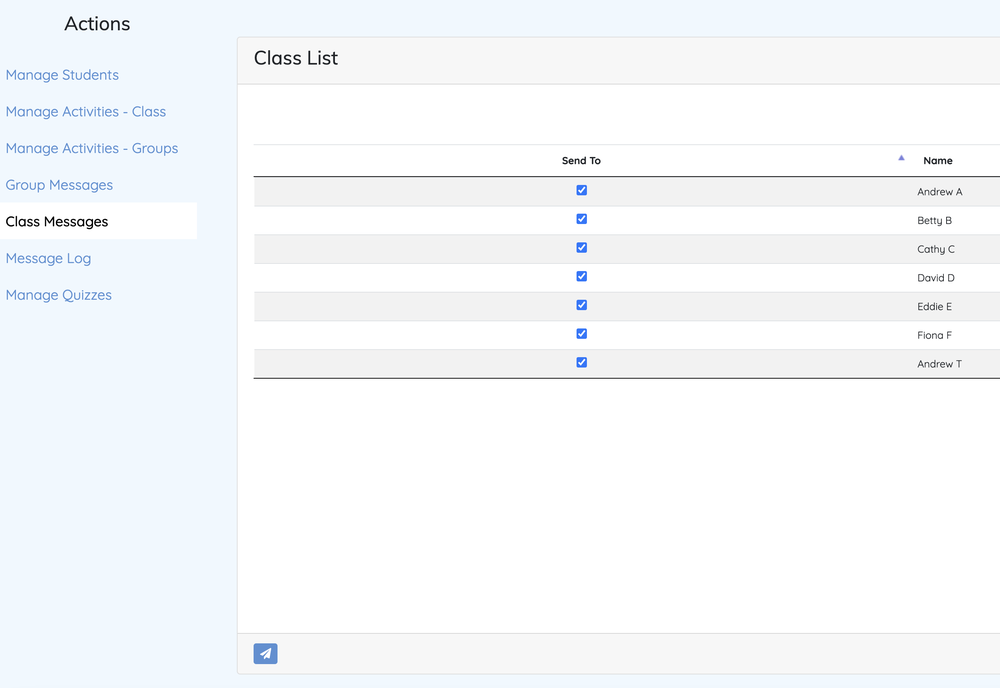
Task: Open Manage Students page
Action: coord(62,75)
